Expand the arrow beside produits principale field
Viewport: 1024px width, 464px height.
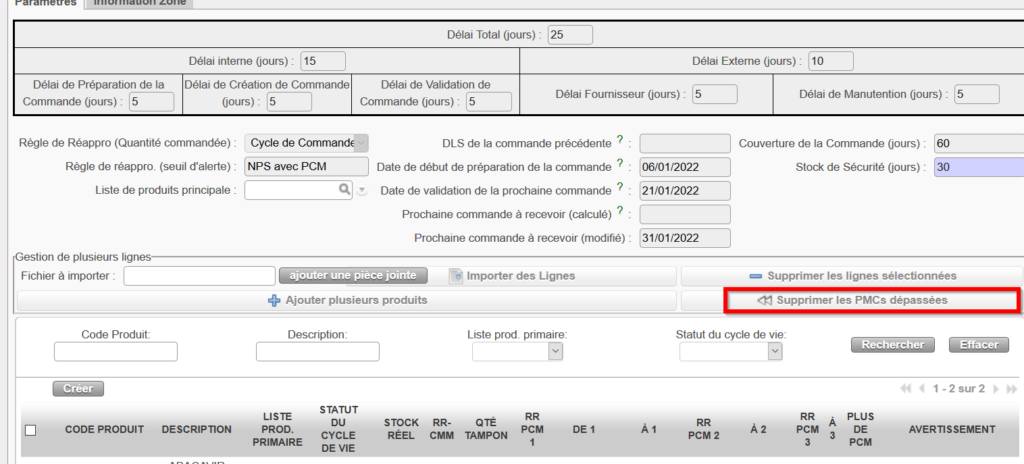[362, 191]
